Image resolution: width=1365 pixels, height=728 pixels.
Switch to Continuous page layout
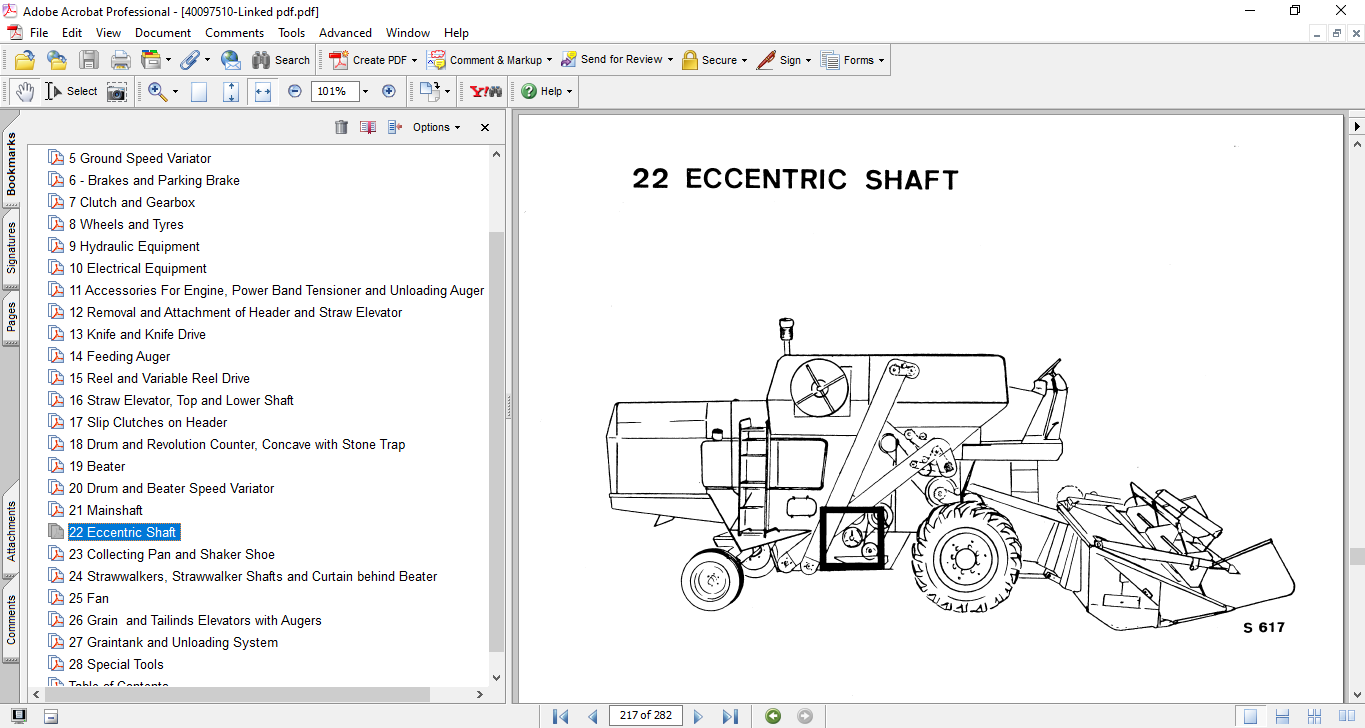1280,716
